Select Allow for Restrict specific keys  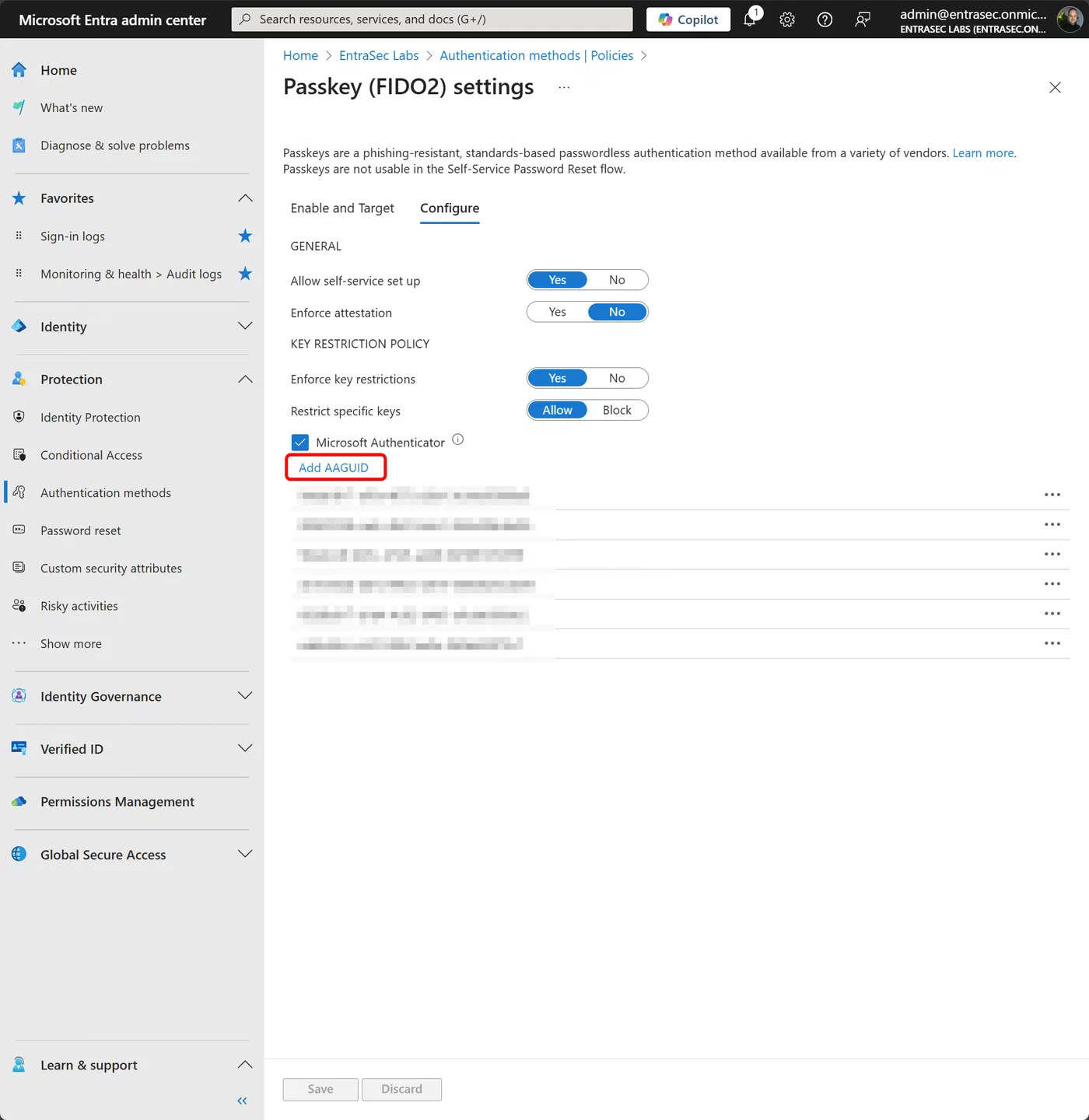pyautogui.click(x=557, y=410)
